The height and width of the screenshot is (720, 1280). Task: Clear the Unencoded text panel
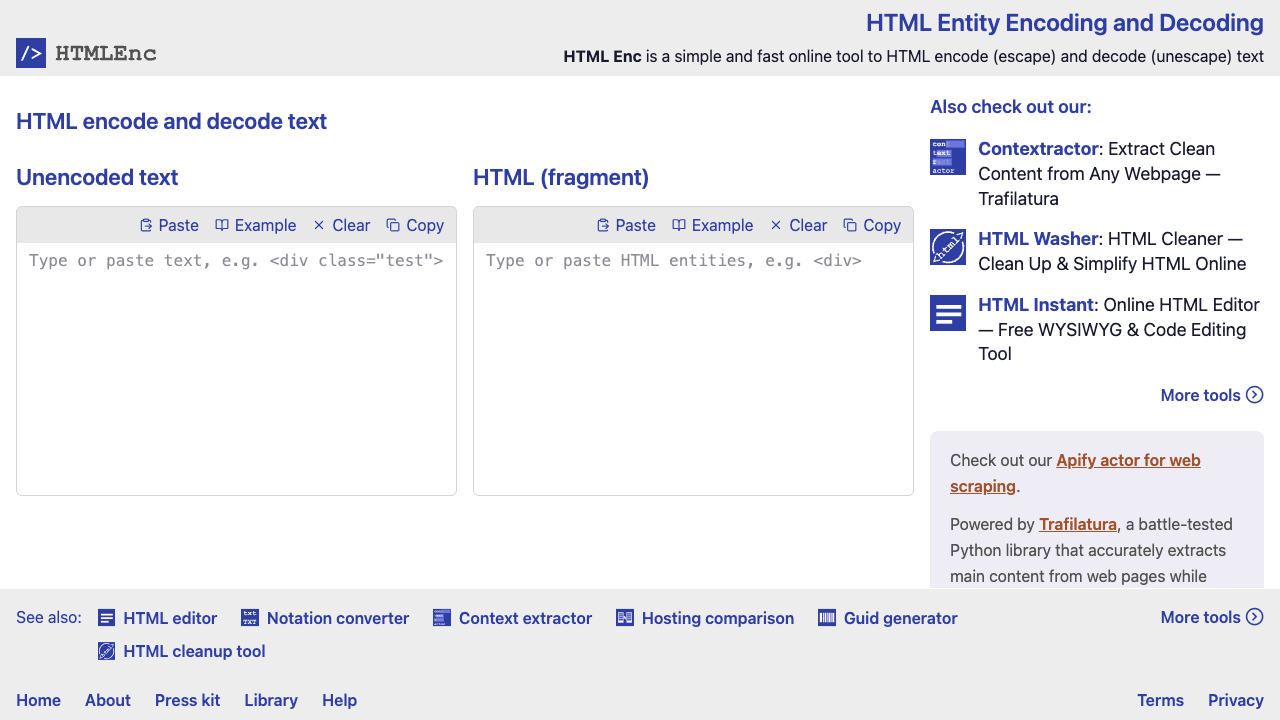coord(341,225)
